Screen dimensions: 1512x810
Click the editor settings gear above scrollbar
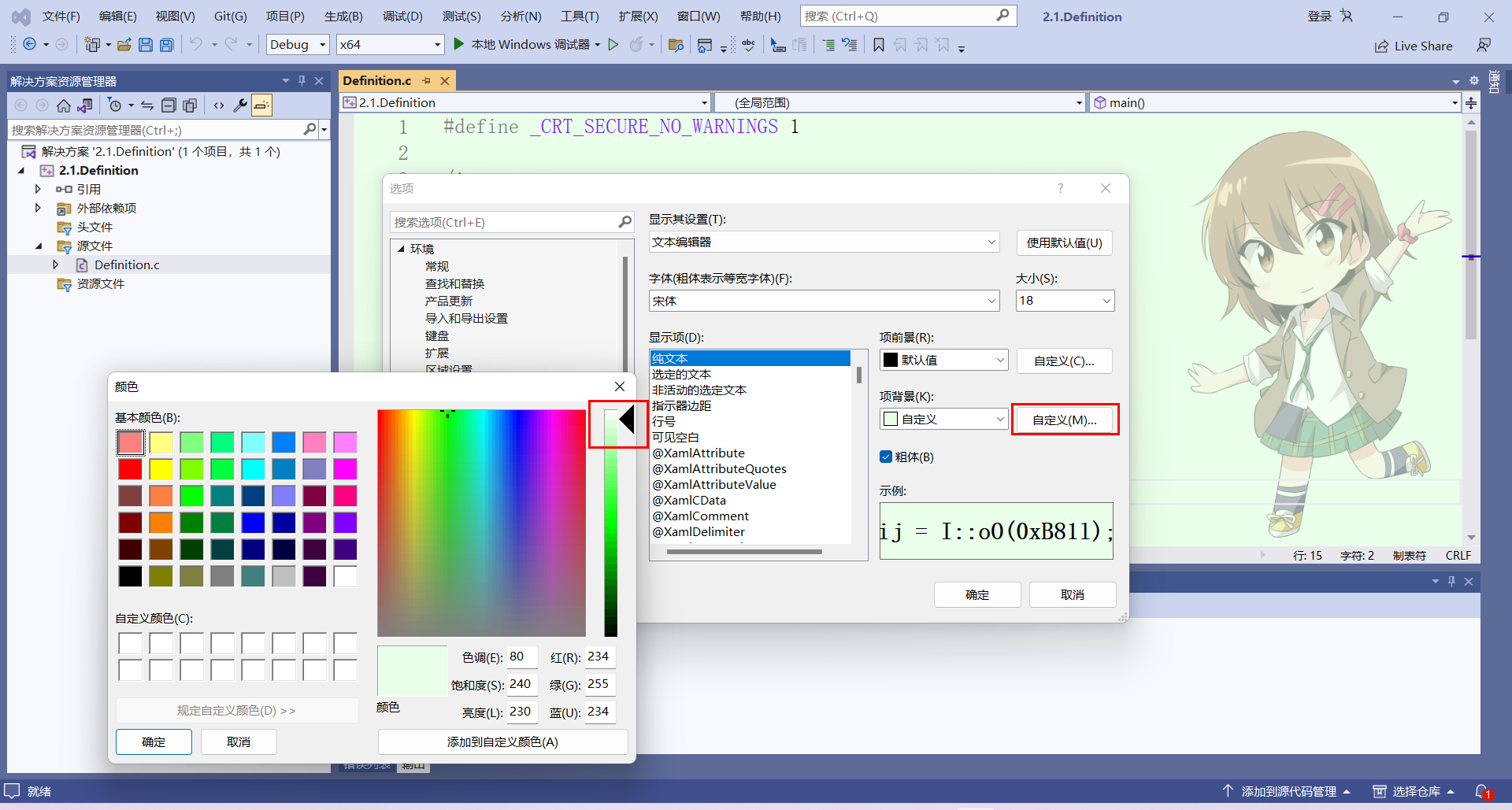coord(1474,81)
